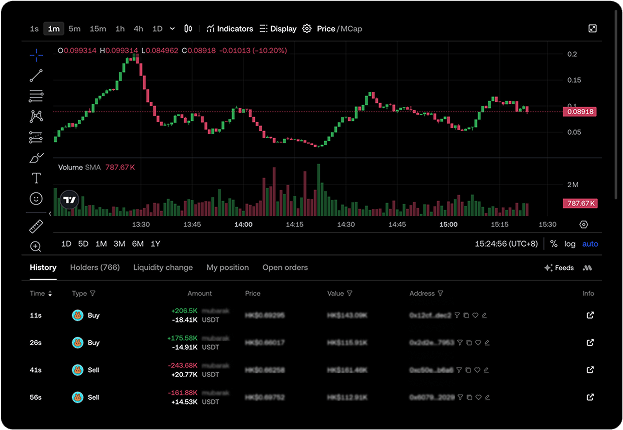Select the ruler measure tool
Viewport: 623px width, 430px height.
click(36, 226)
